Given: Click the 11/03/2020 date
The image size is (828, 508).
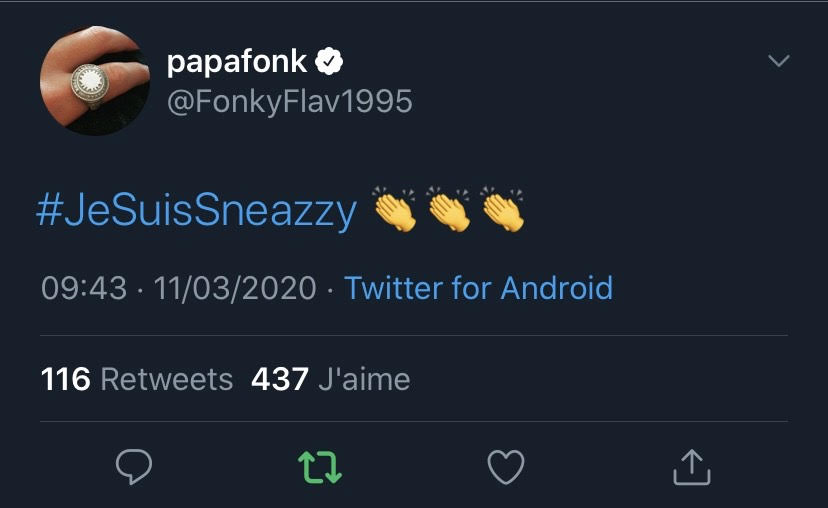Looking at the screenshot, I should click(235, 289).
